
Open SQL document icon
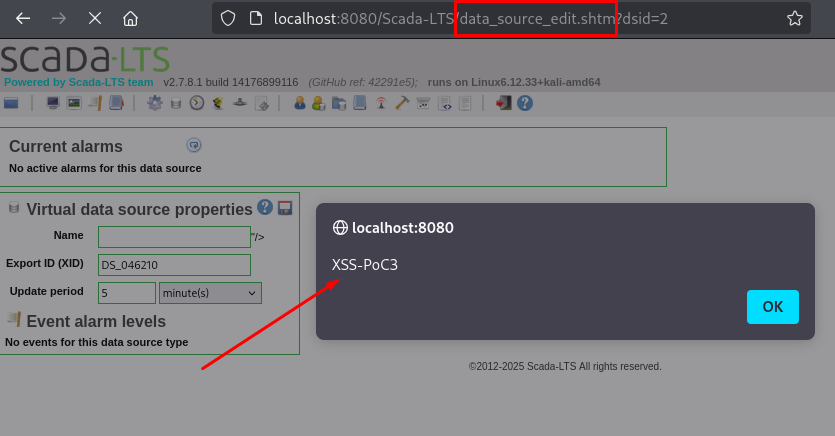(x=465, y=103)
